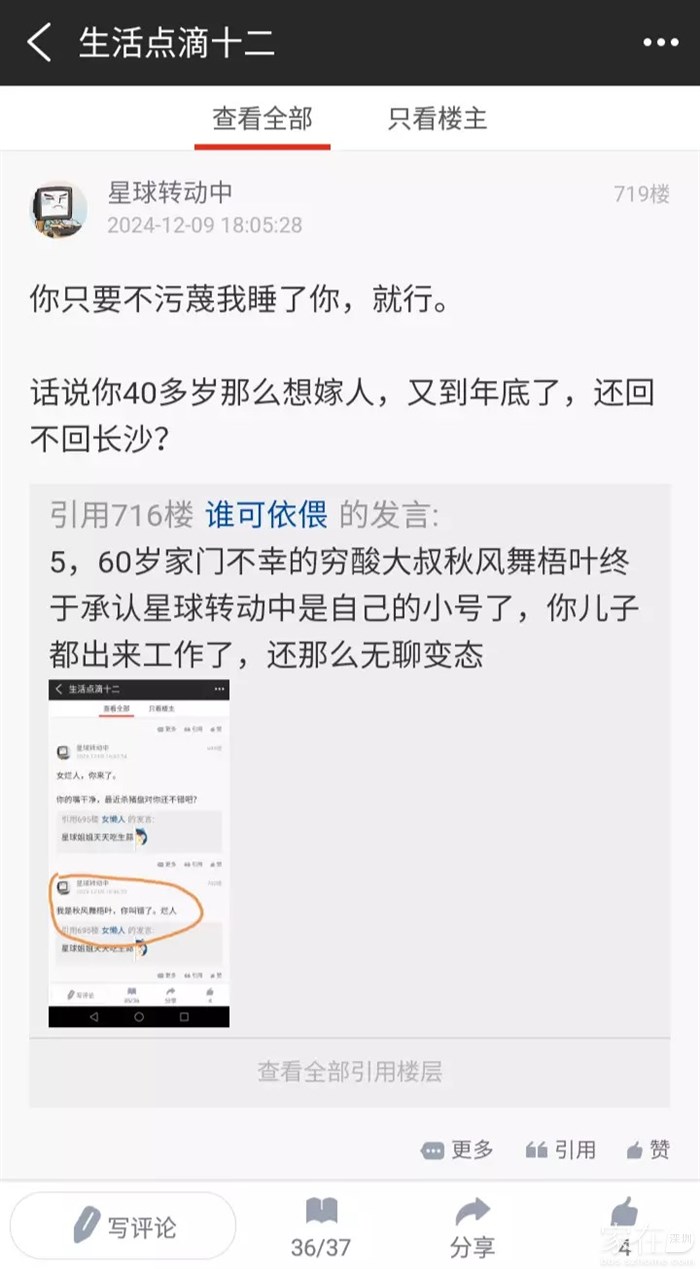Viewport: 700px width, 1269px height.
Task: Tap the 分享 share arrow icon
Action: click(x=472, y=1213)
